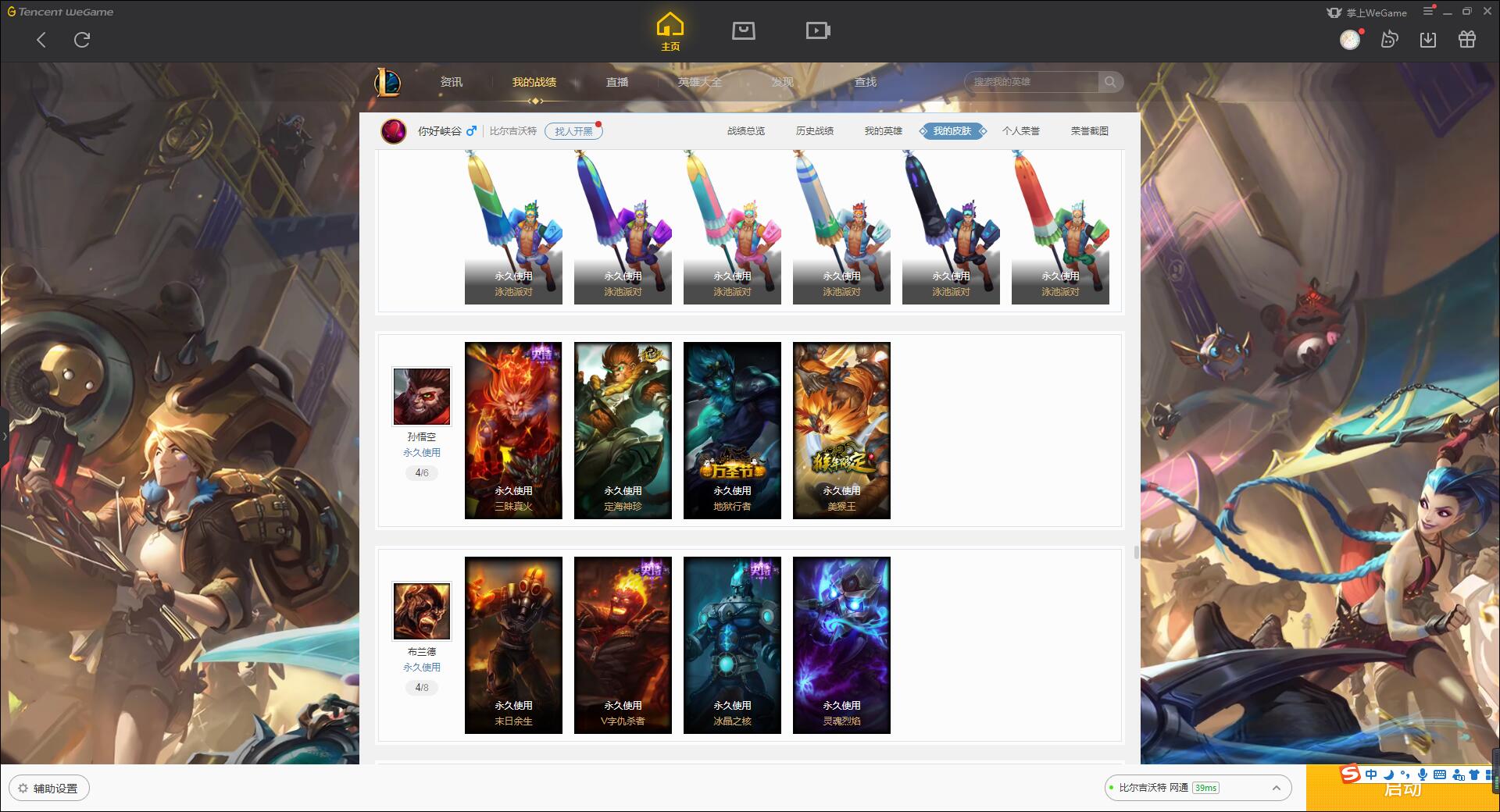Open the 灵魂烈焰 skin card
Image resolution: width=1500 pixels, height=812 pixels.
click(x=841, y=645)
